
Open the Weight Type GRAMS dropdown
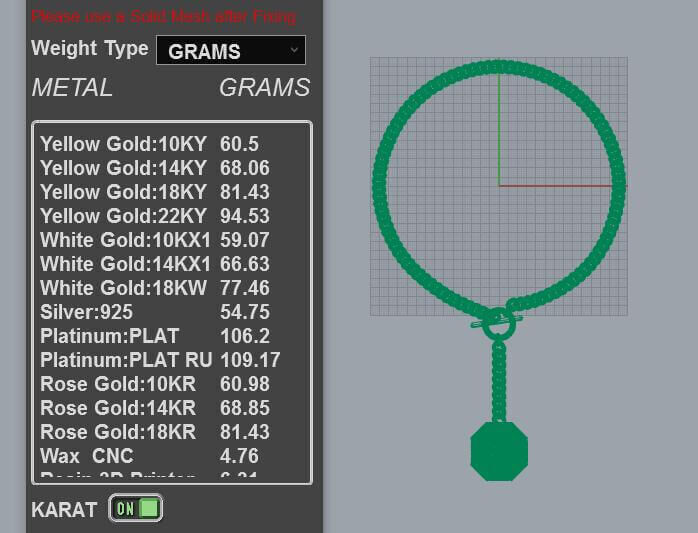pos(231,50)
